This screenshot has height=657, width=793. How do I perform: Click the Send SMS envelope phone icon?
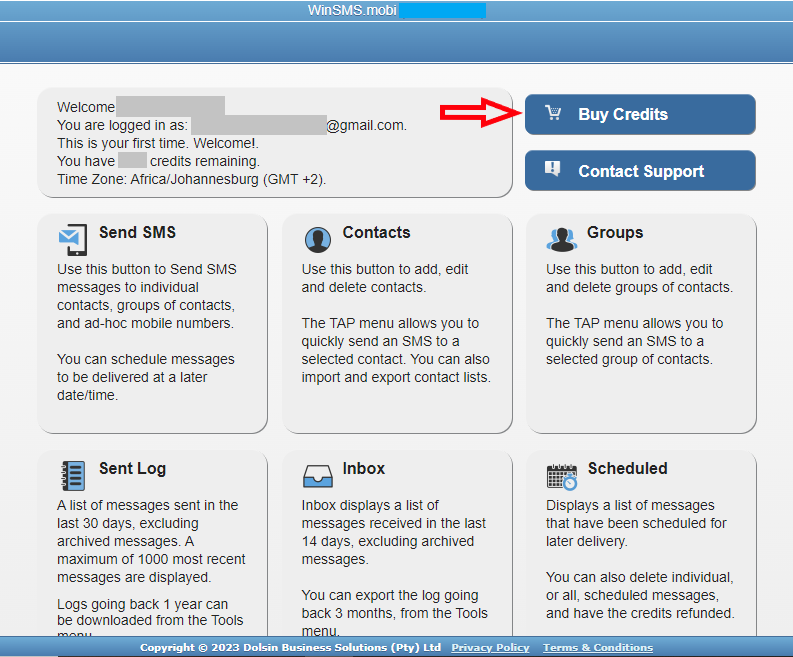pyautogui.click(x=73, y=239)
